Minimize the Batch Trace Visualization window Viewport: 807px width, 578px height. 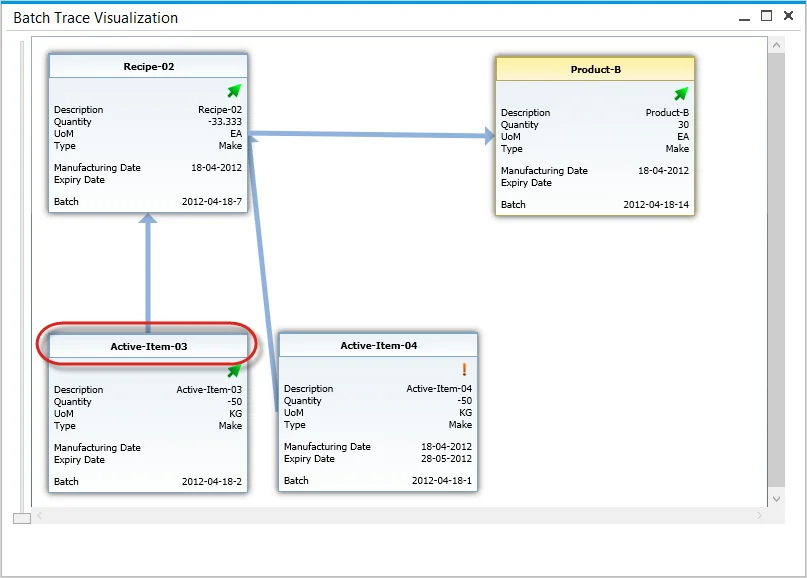(x=744, y=18)
